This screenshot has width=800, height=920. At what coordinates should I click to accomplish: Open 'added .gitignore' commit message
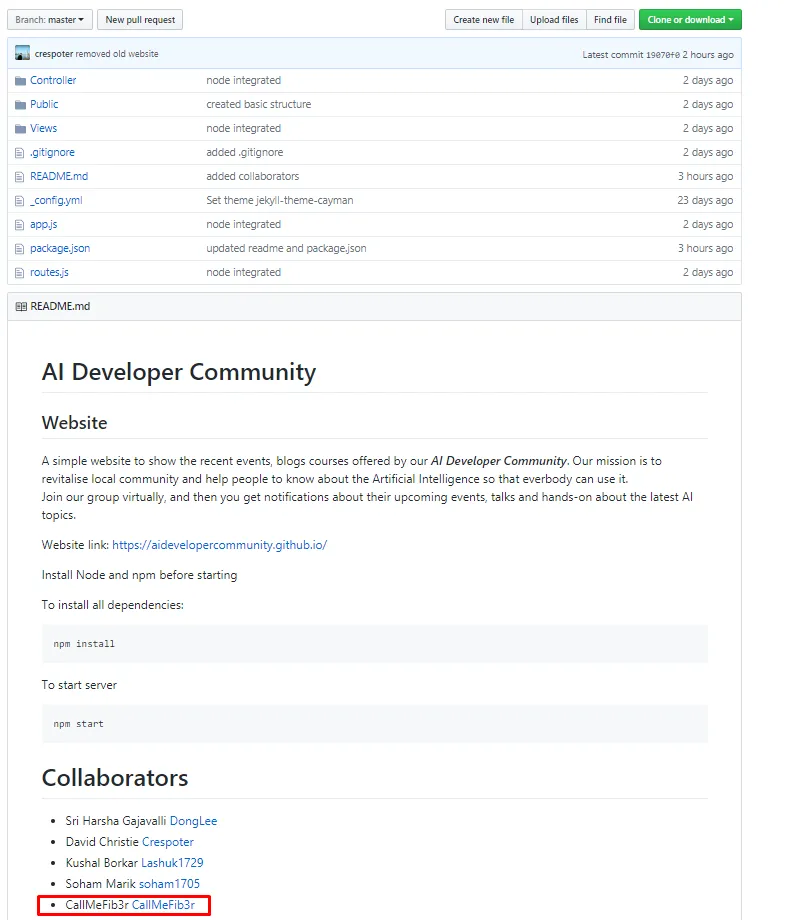click(x=245, y=152)
